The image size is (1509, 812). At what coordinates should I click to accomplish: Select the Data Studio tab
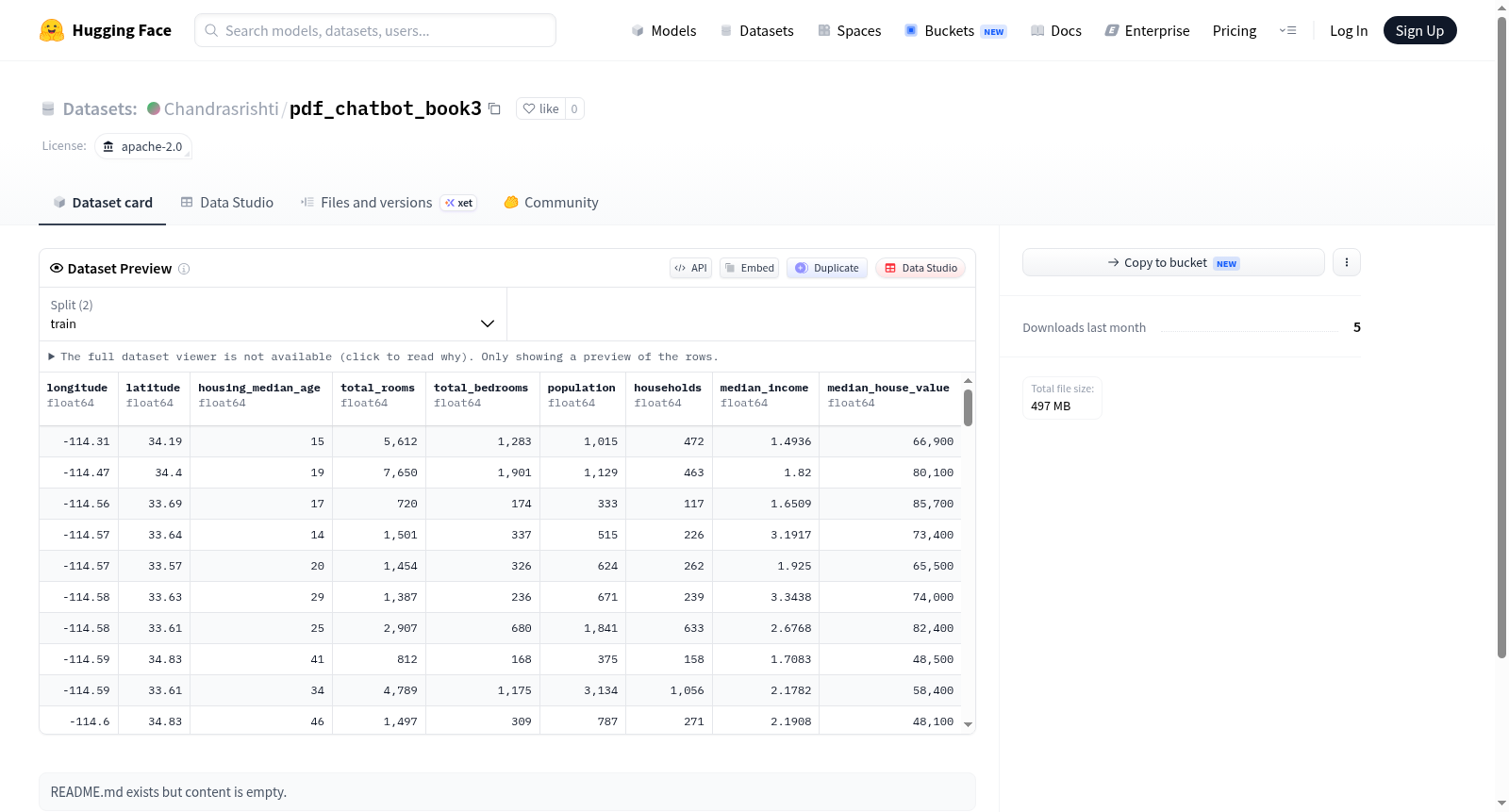click(226, 203)
